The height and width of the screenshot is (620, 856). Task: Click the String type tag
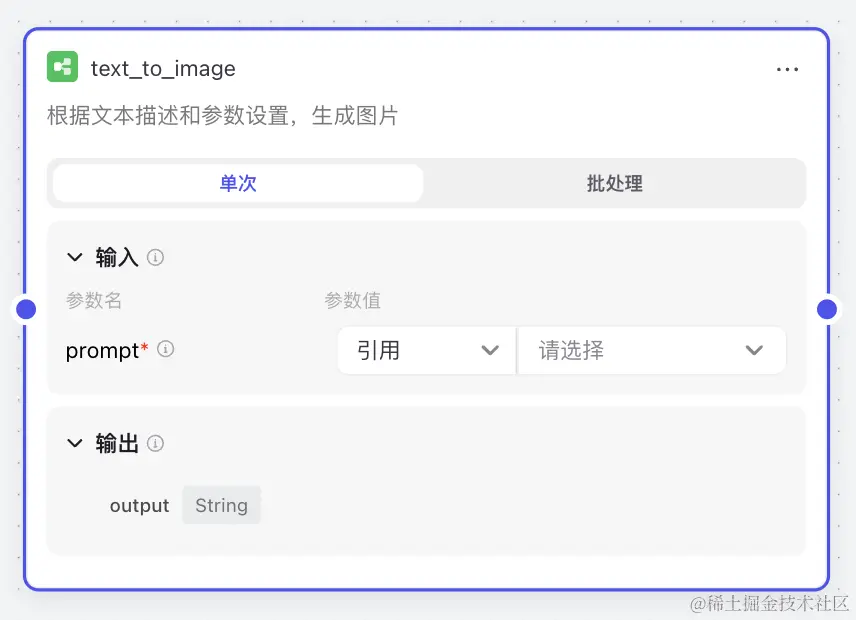[x=222, y=505]
